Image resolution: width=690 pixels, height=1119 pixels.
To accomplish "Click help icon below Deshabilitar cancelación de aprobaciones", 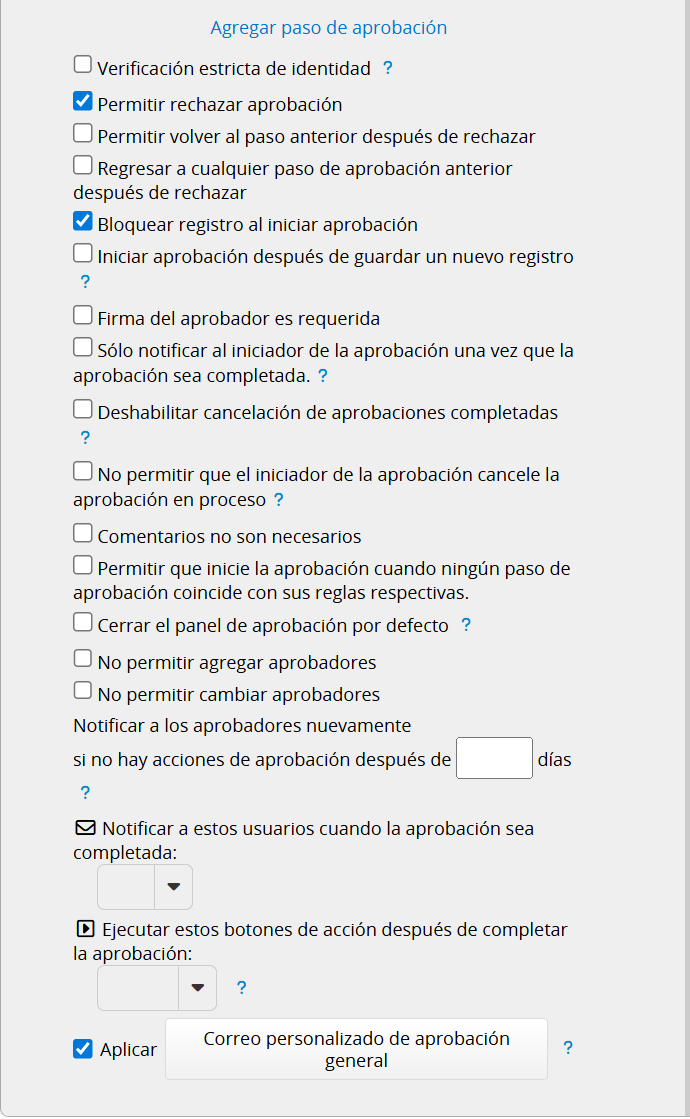I will tap(85, 437).
